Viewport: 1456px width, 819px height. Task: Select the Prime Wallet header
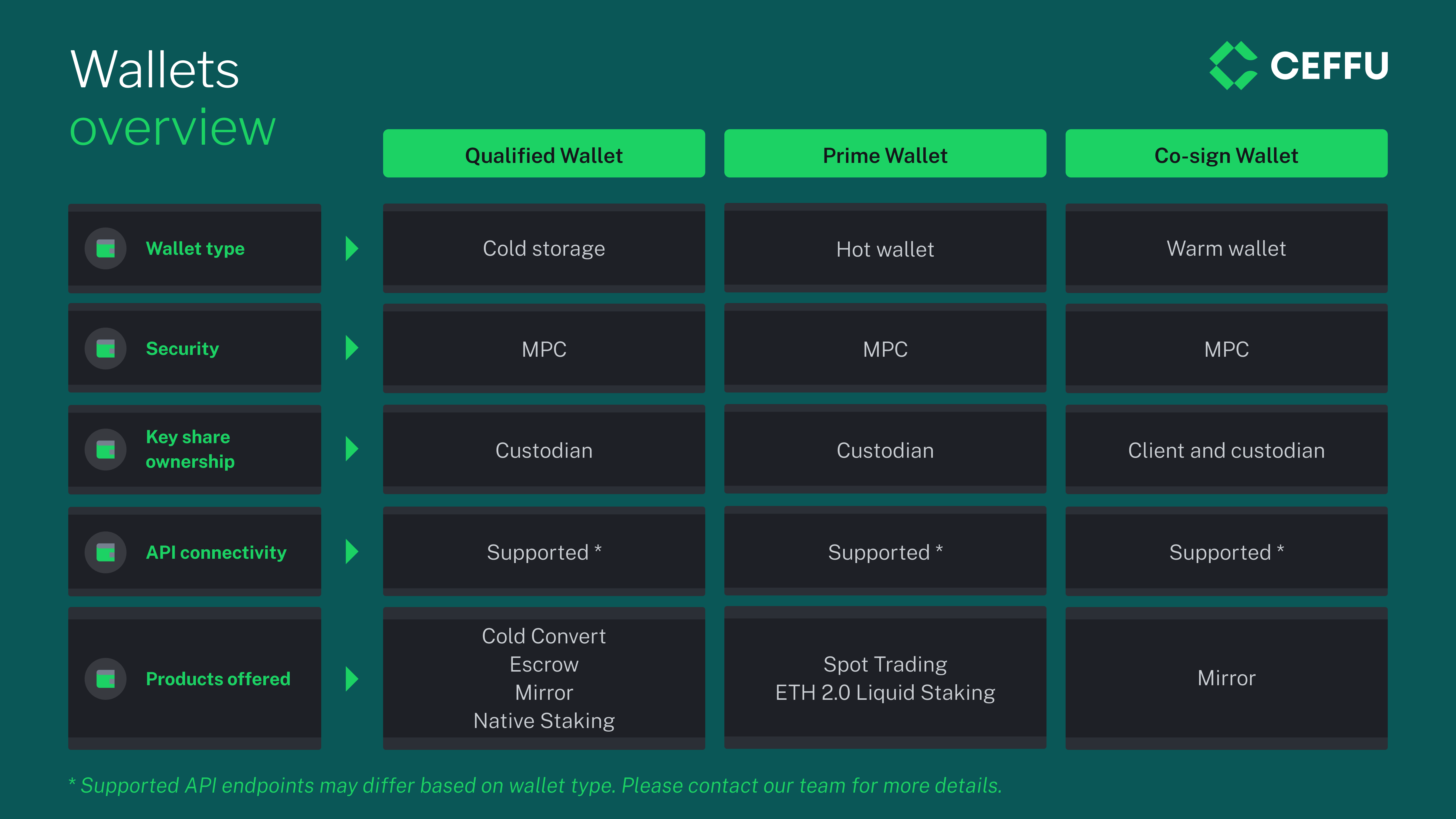coord(885,154)
